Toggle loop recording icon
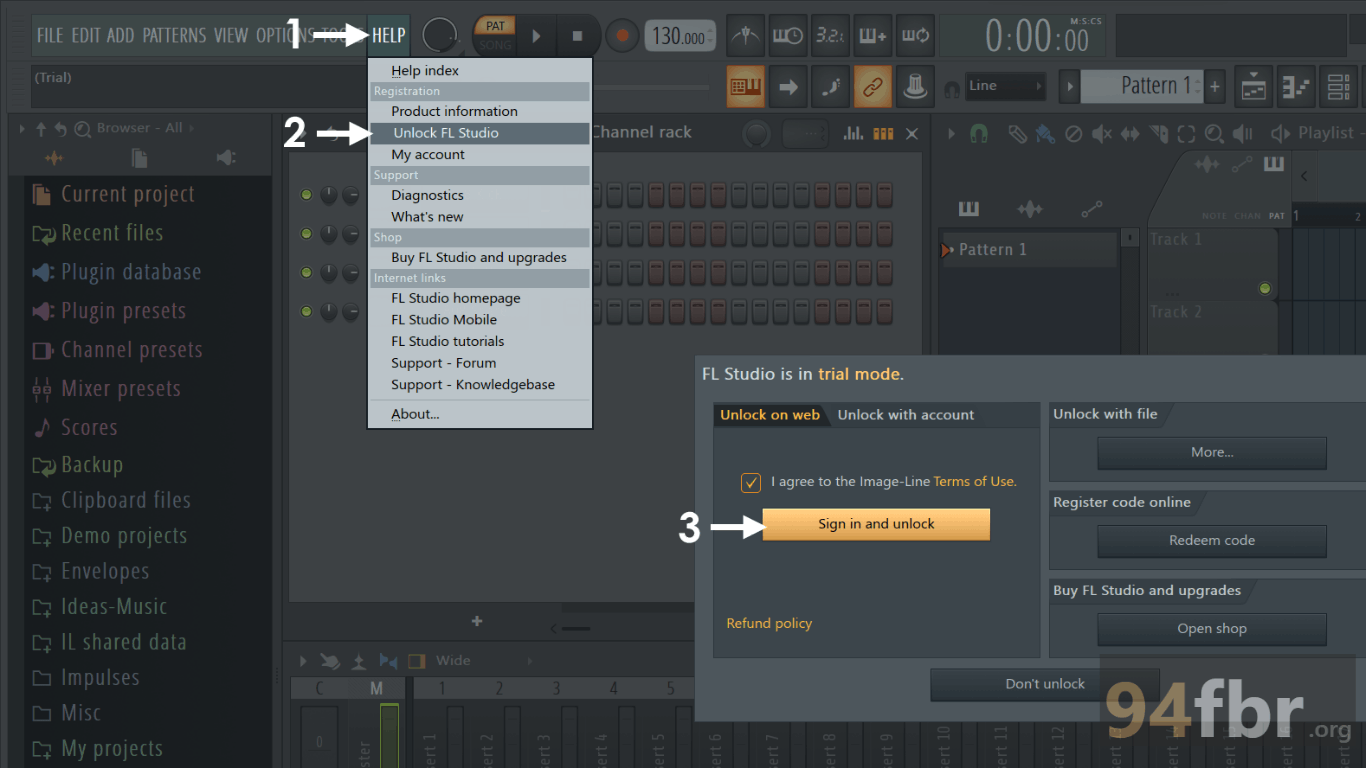Viewport: 1366px width, 768px height. tap(915, 36)
